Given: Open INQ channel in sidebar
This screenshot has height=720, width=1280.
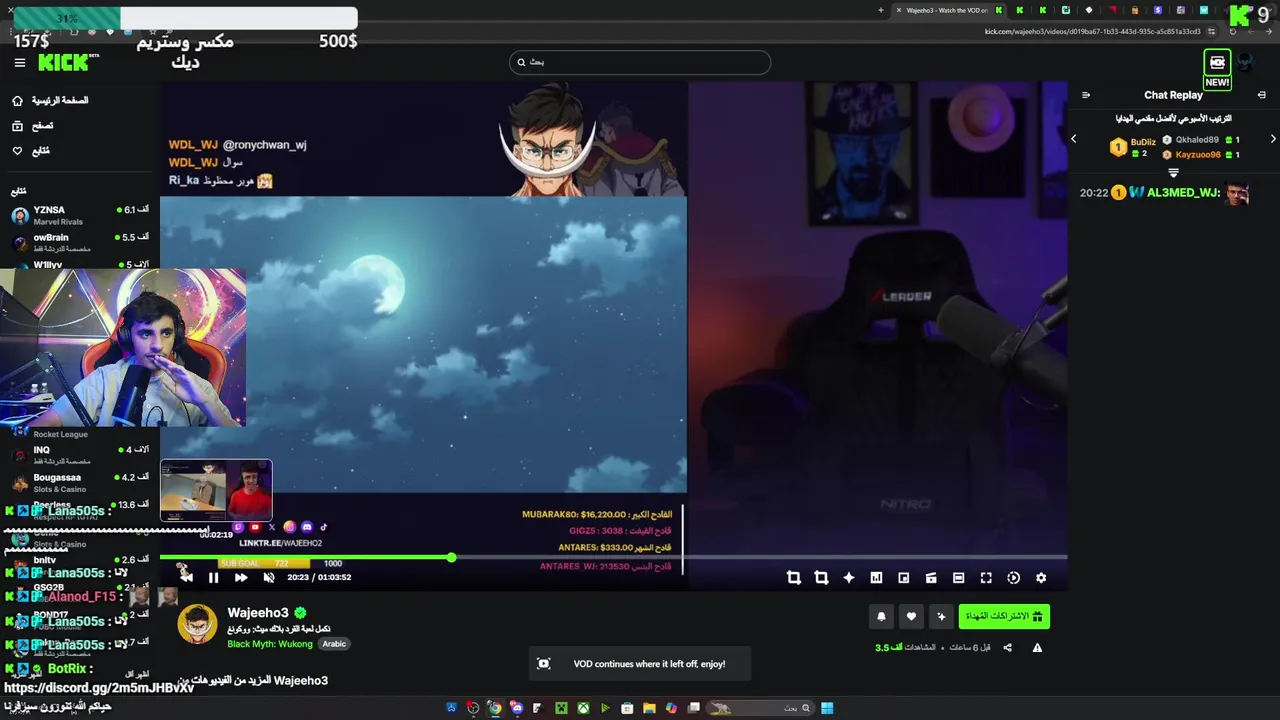Looking at the screenshot, I should [80, 454].
